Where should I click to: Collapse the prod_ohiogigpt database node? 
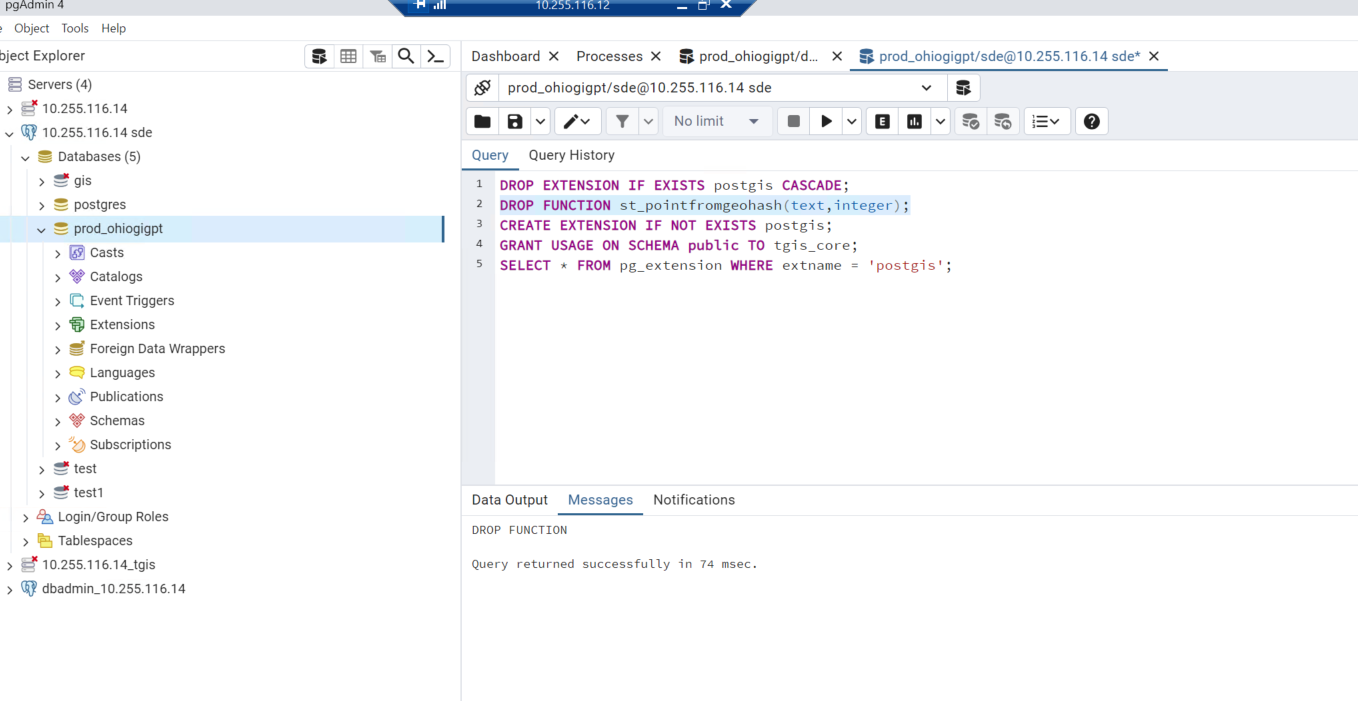pos(42,229)
